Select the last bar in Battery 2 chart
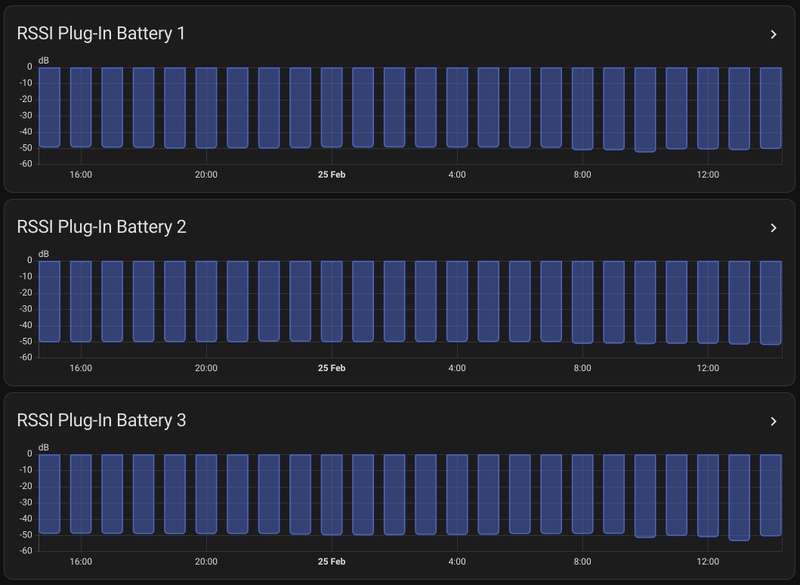 click(770, 302)
